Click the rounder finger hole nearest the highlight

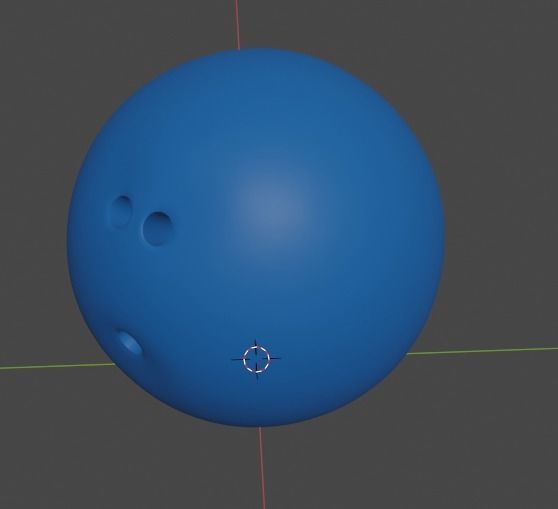pyautogui.click(x=158, y=229)
